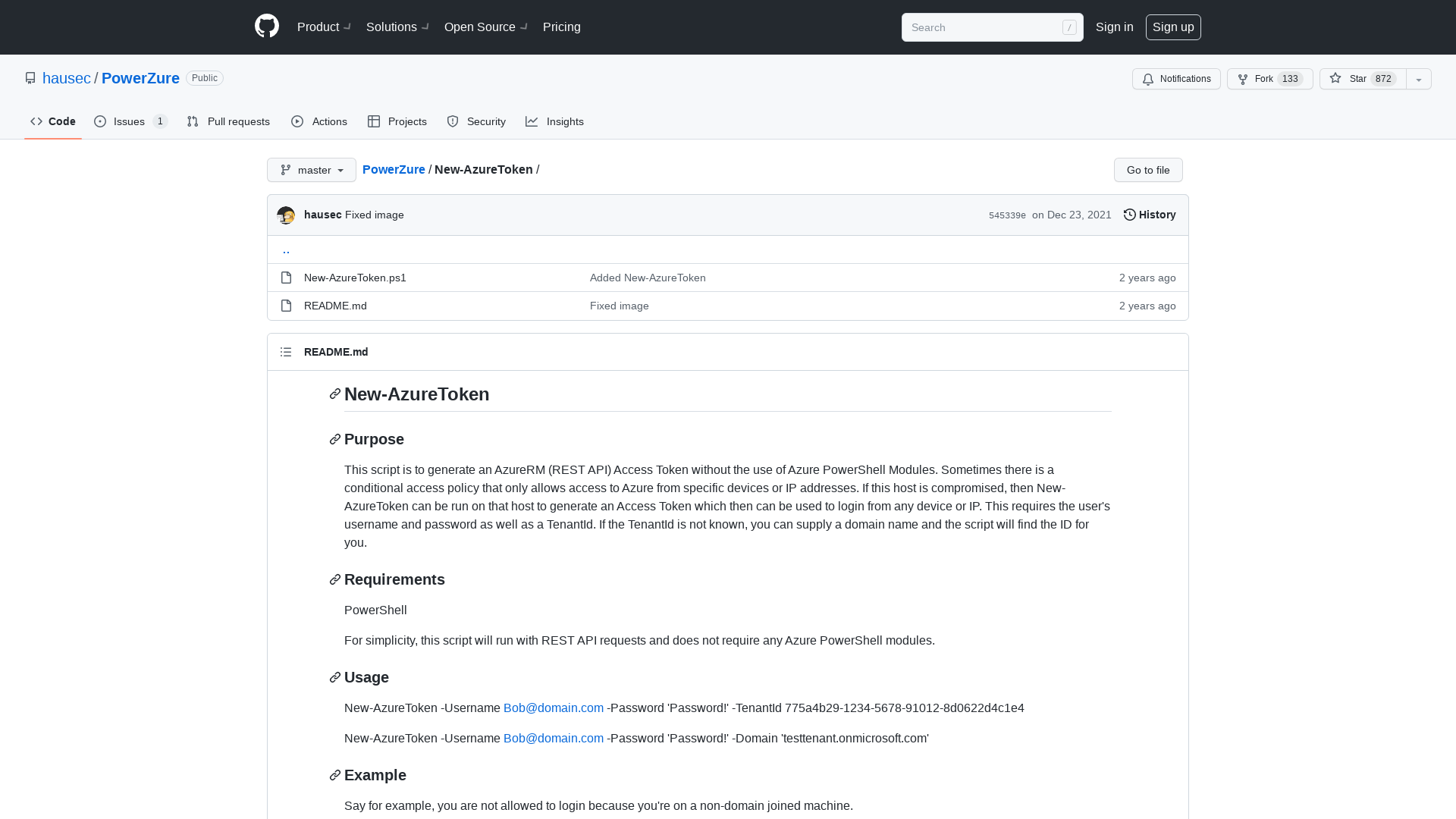Open the GitHub homepage logo

[267, 27]
